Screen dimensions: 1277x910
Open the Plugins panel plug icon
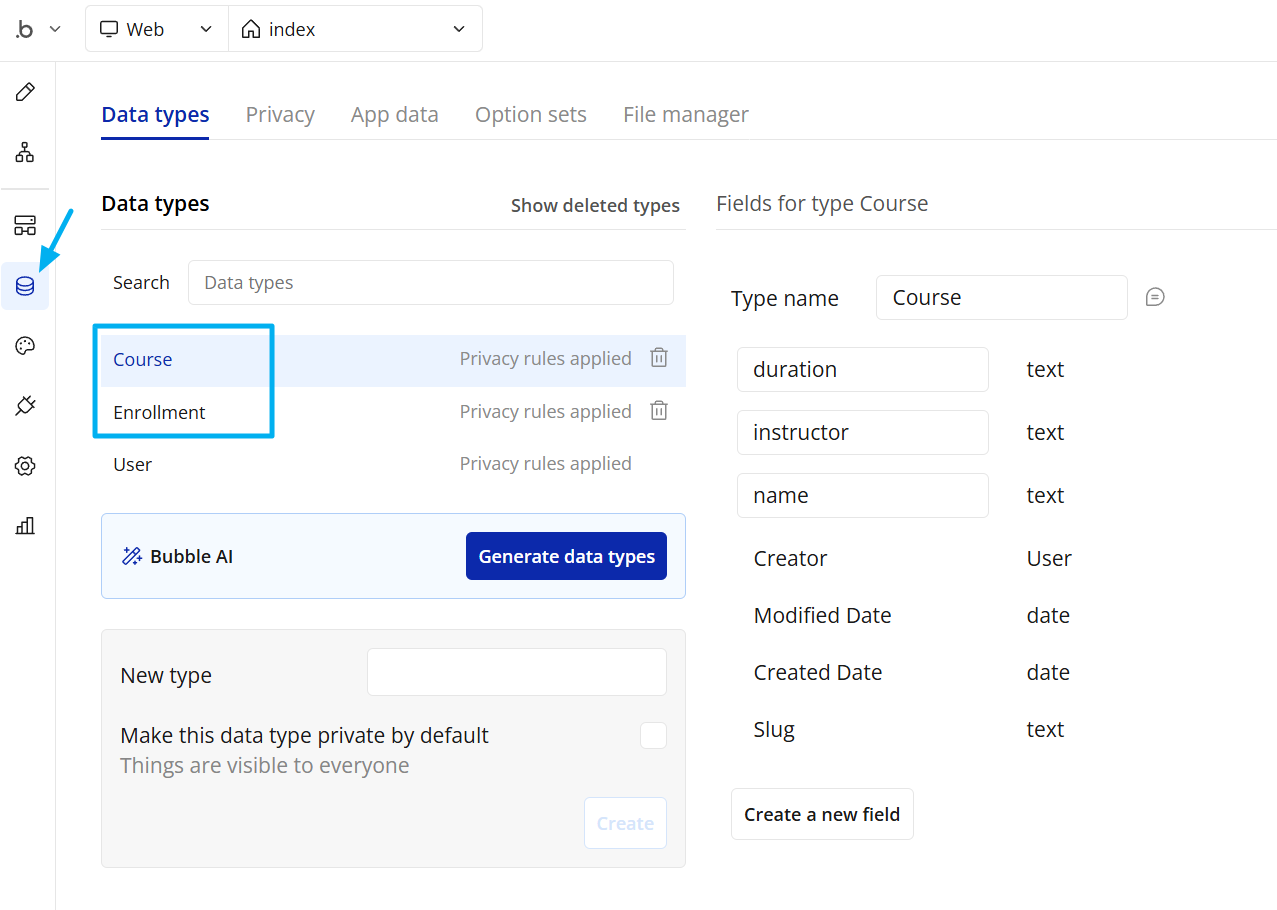pyautogui.click(x=25, y=405)
